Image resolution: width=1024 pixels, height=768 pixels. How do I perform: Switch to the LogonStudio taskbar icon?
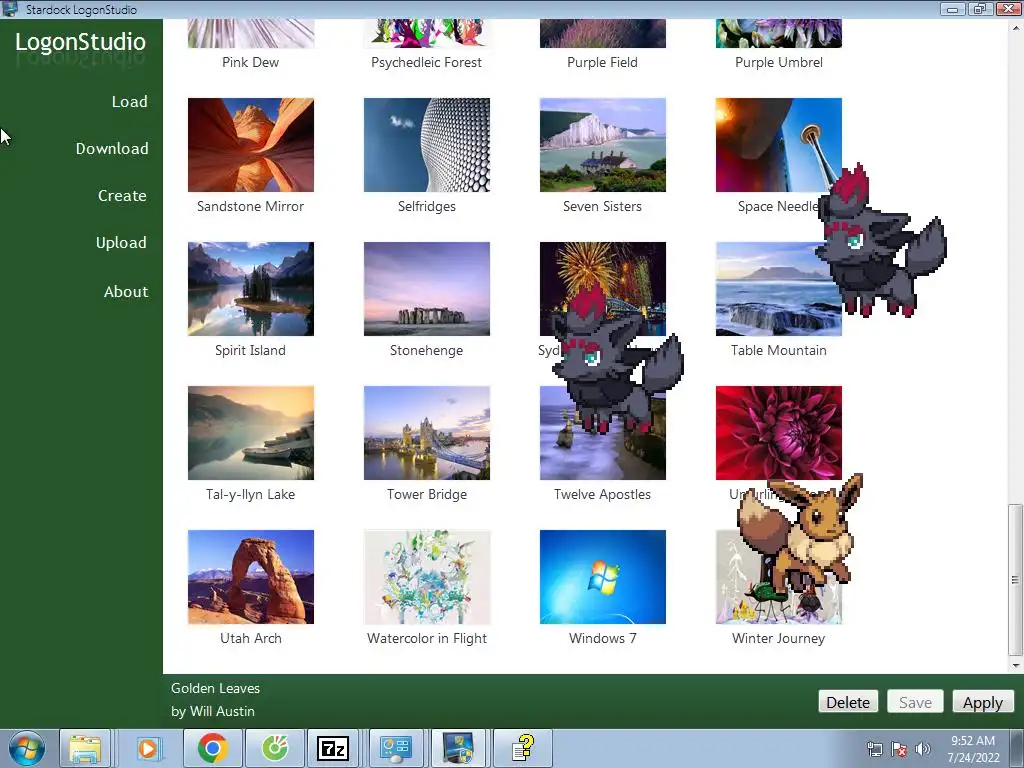(x=458, y=748)
